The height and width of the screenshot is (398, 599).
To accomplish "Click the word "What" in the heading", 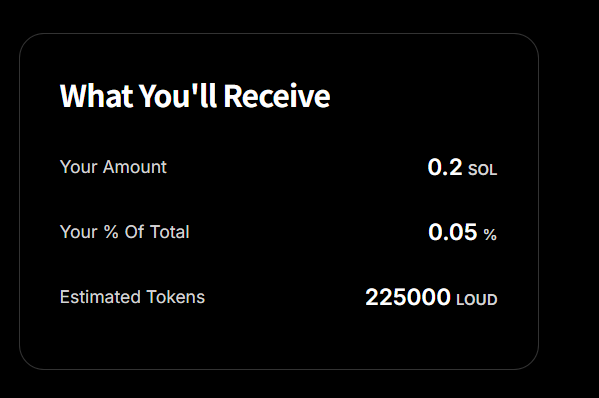I will (97, 96).
